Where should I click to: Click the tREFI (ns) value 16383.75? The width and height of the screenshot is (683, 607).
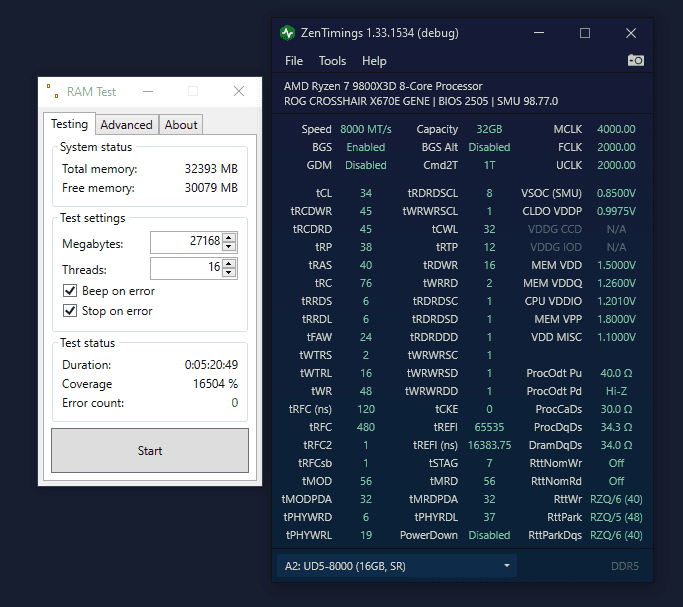pos(489,445)
